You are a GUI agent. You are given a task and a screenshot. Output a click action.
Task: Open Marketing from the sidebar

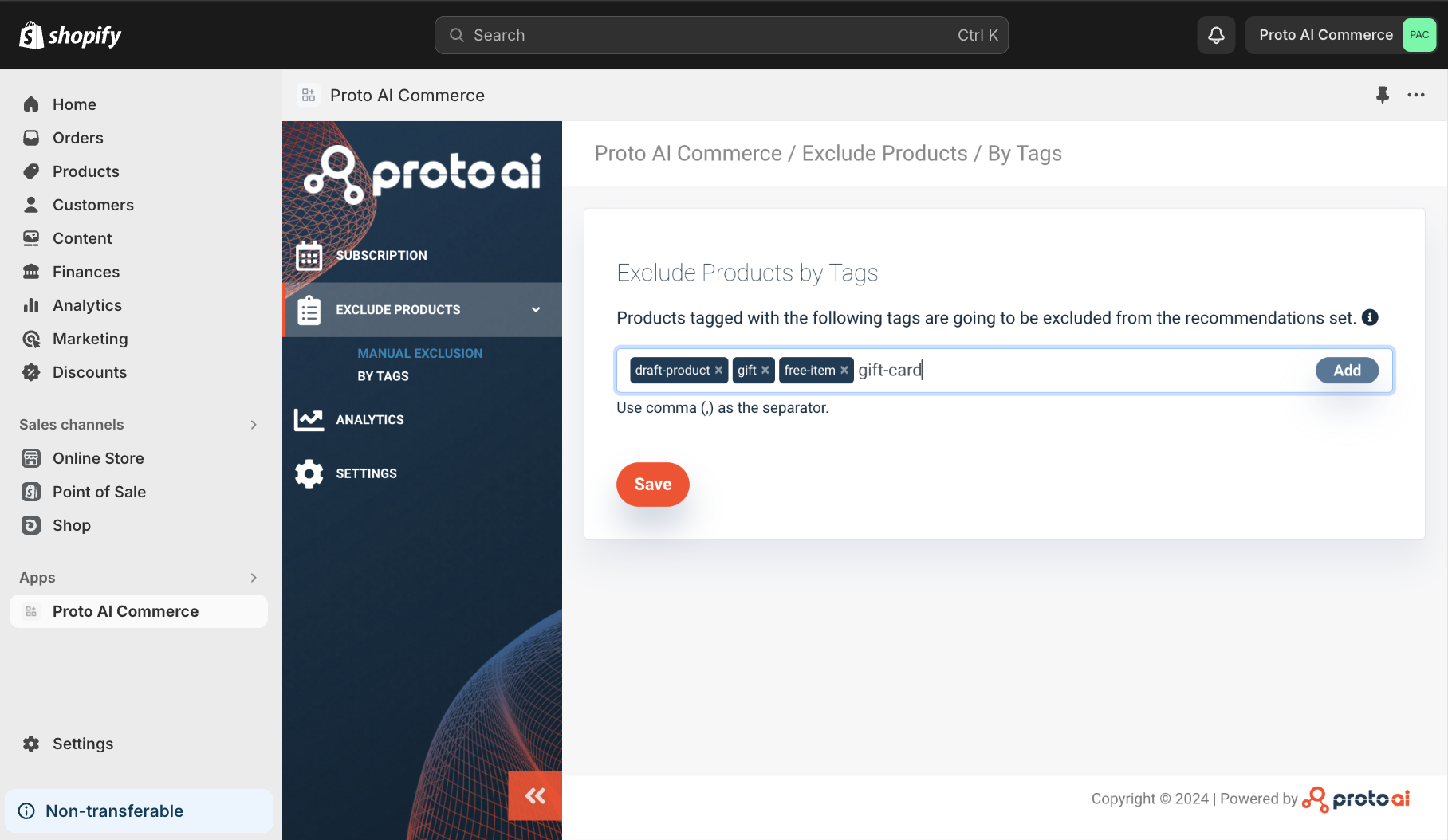(90, 339)
